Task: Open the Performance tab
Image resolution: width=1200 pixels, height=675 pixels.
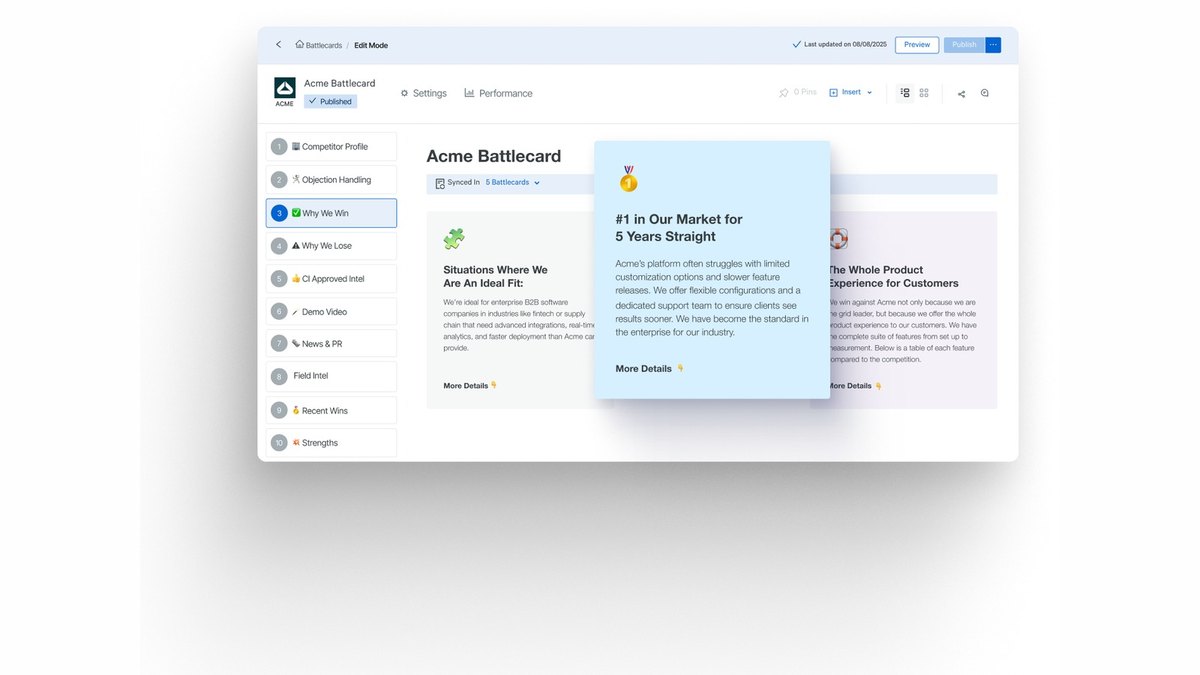Action: [498, 93]
